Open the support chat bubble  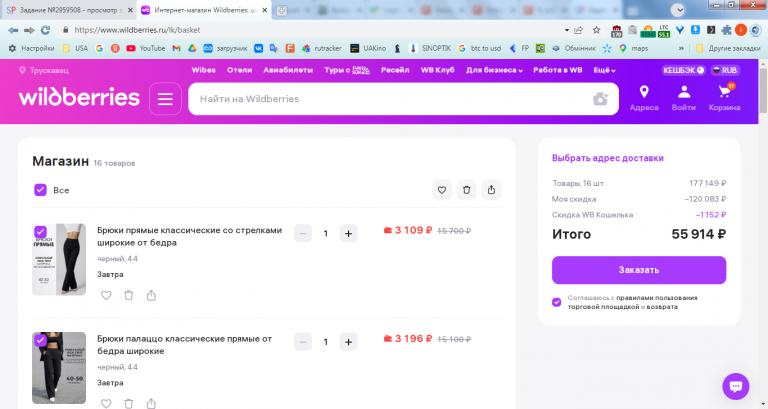tap(736, 386)
